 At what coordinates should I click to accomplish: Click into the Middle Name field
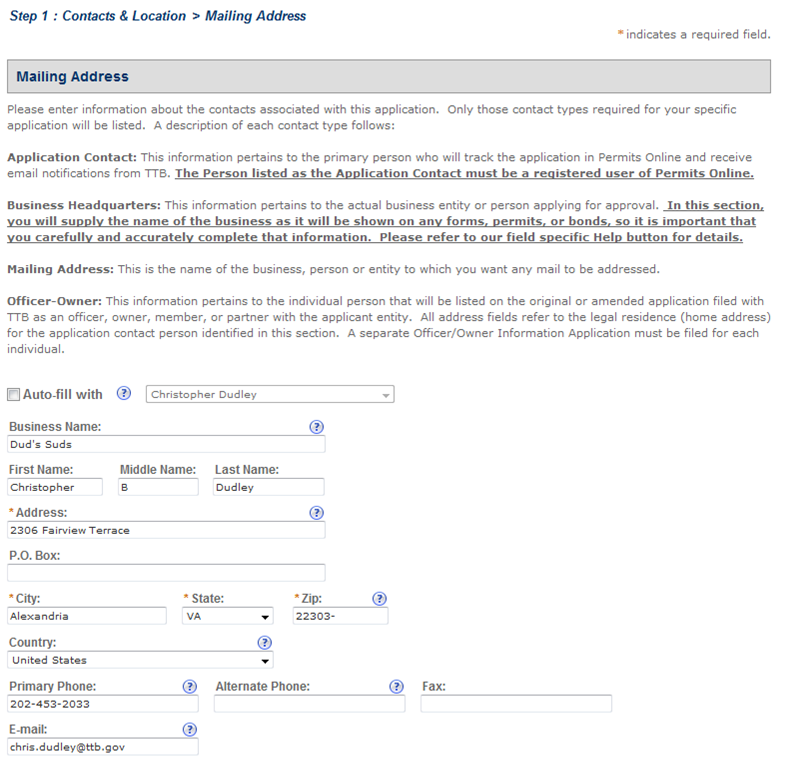click(x=156, y=487)
